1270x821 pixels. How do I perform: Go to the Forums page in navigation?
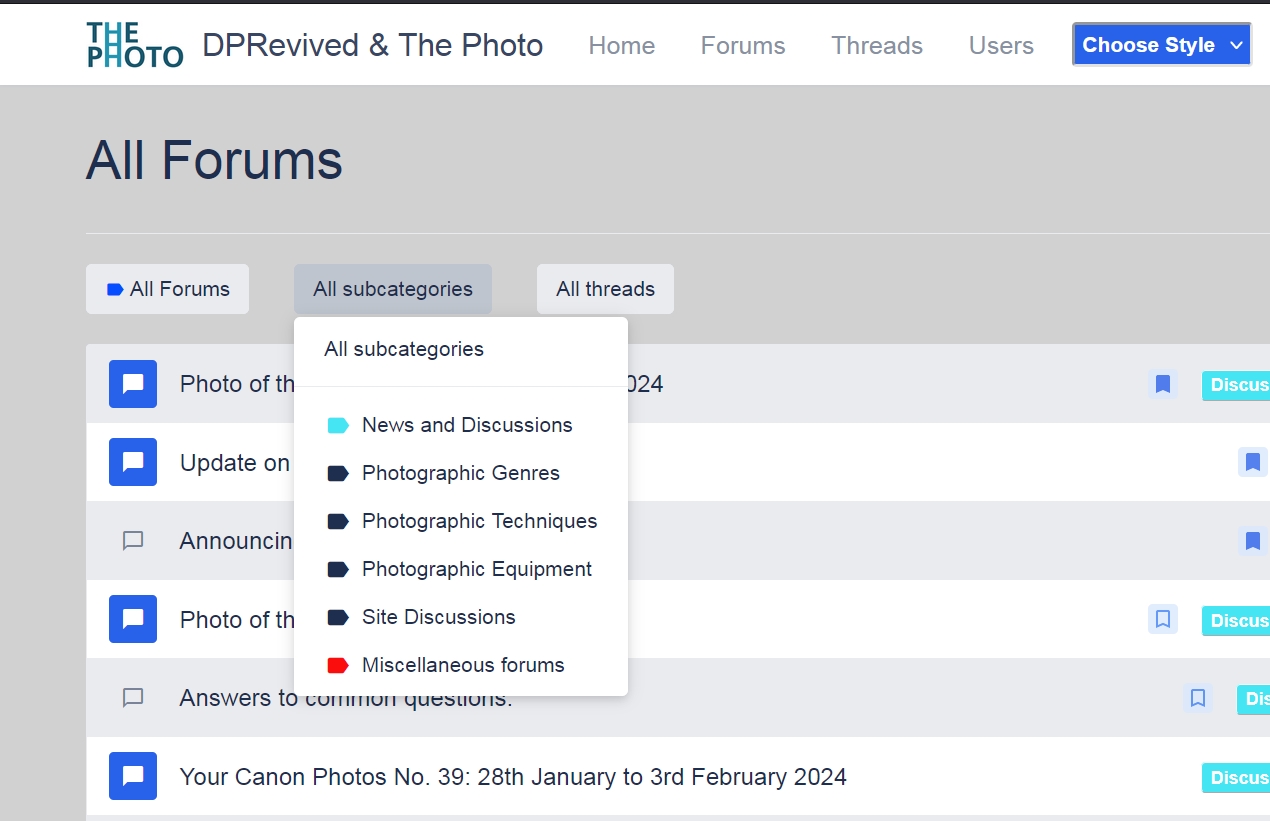click(x=742, y=46)
